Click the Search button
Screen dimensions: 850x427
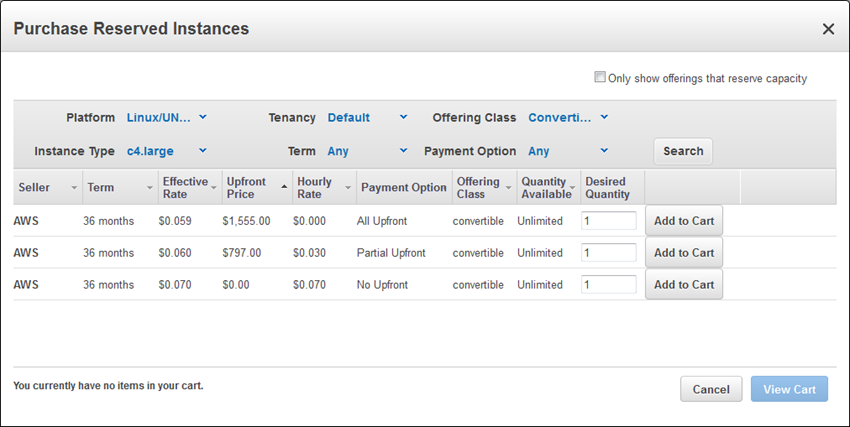[x=683, y=151]
